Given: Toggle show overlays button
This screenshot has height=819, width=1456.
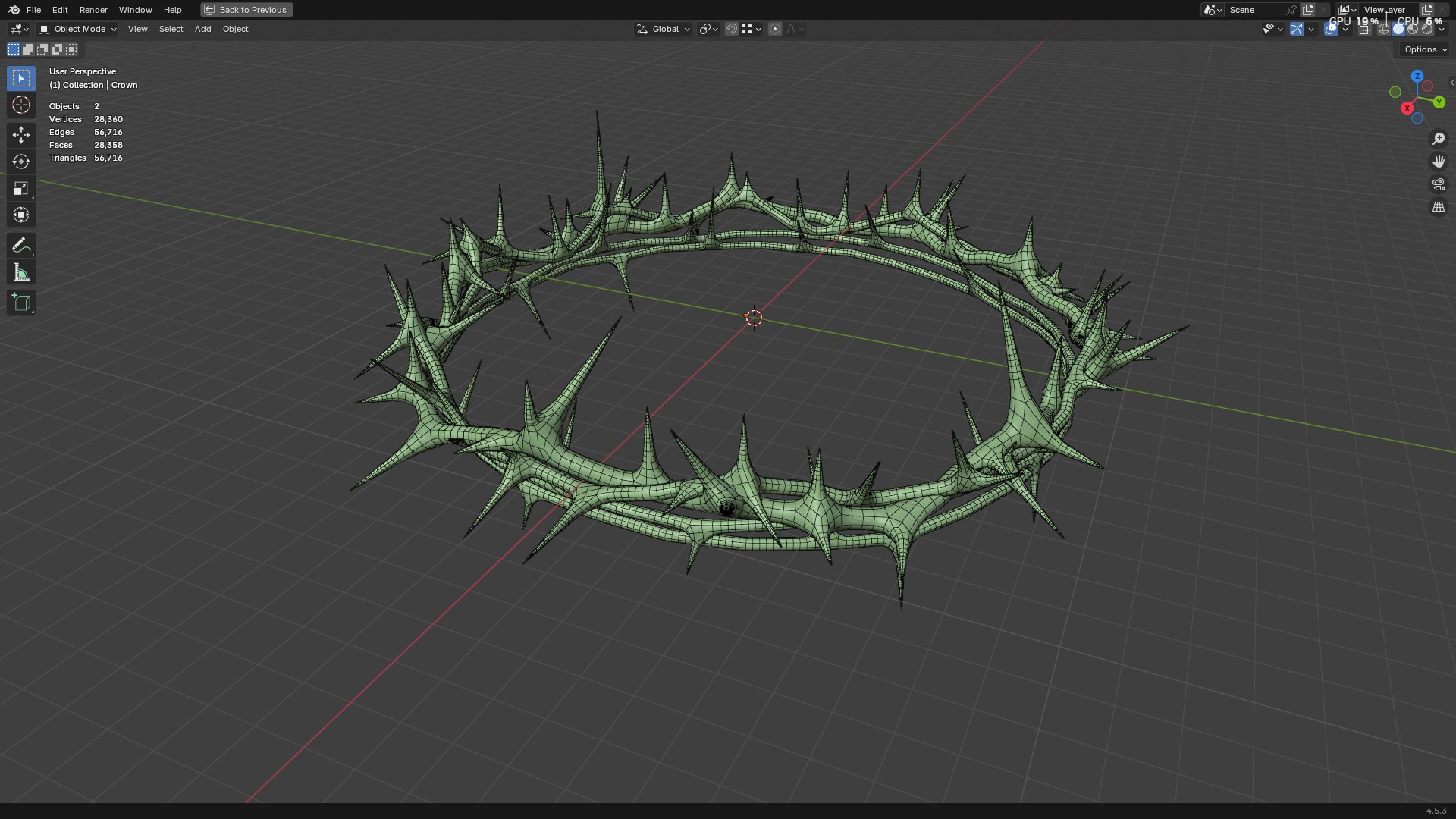Looking at the screenshot, I should tap(1331, 29).
